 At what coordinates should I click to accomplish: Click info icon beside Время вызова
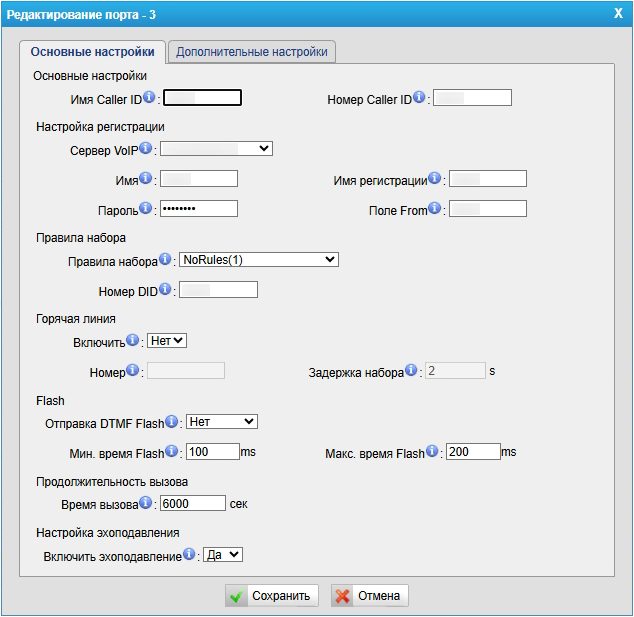tap(146, 503)
